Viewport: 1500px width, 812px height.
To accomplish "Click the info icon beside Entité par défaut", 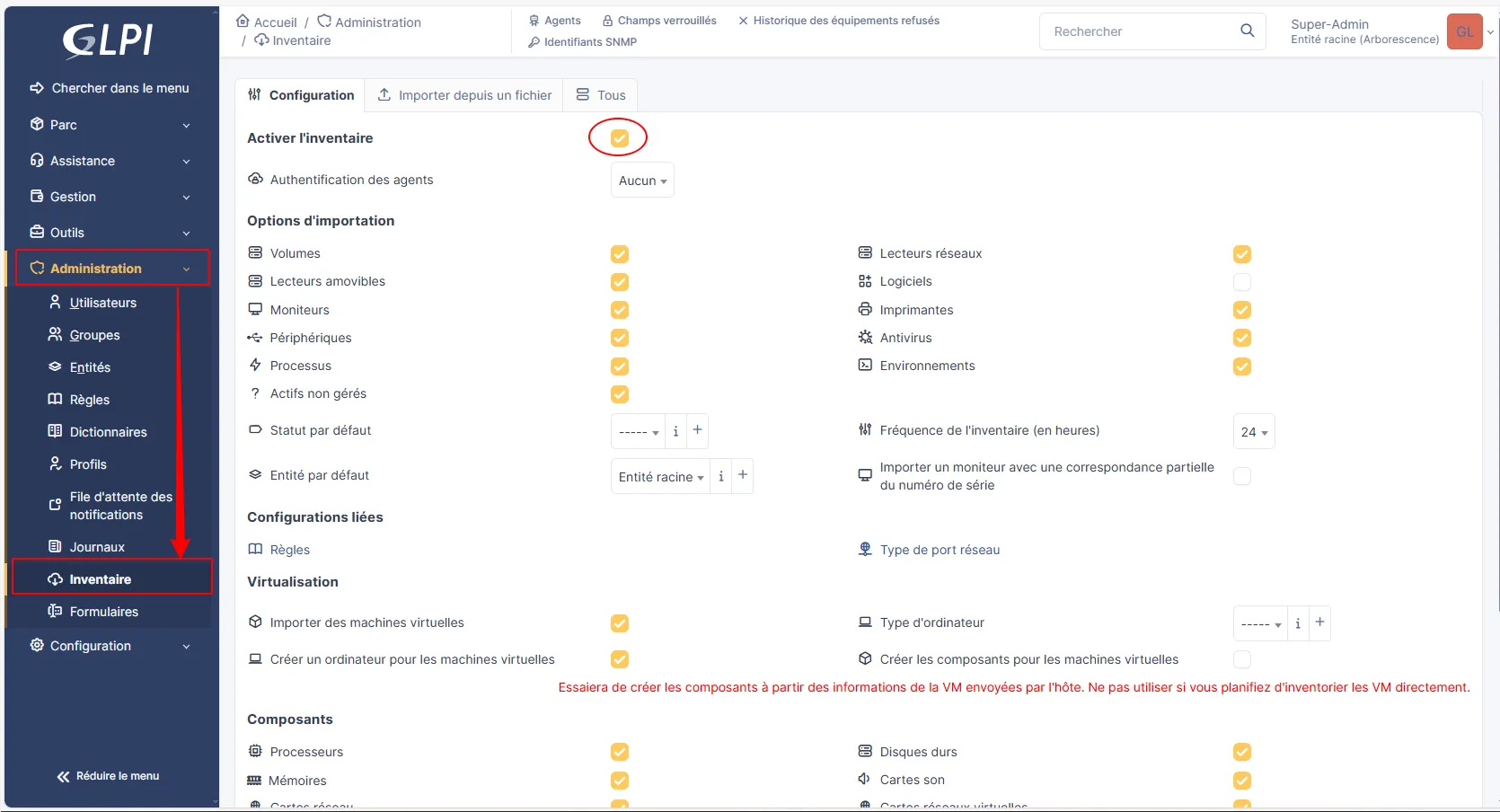I will click(720, 476).
